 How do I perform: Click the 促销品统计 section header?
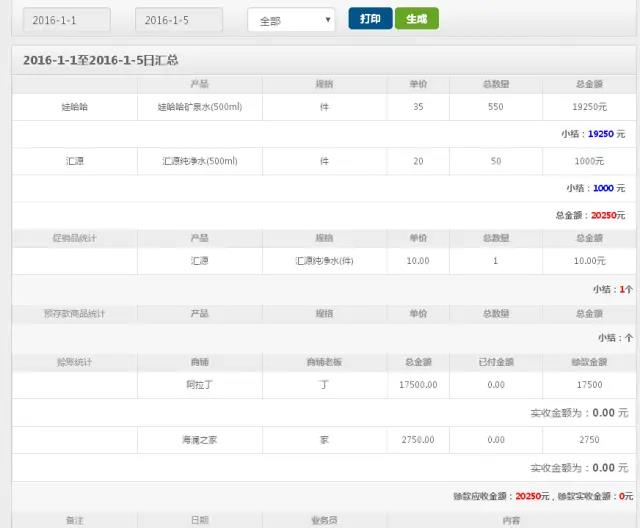(x=75, y=238)
